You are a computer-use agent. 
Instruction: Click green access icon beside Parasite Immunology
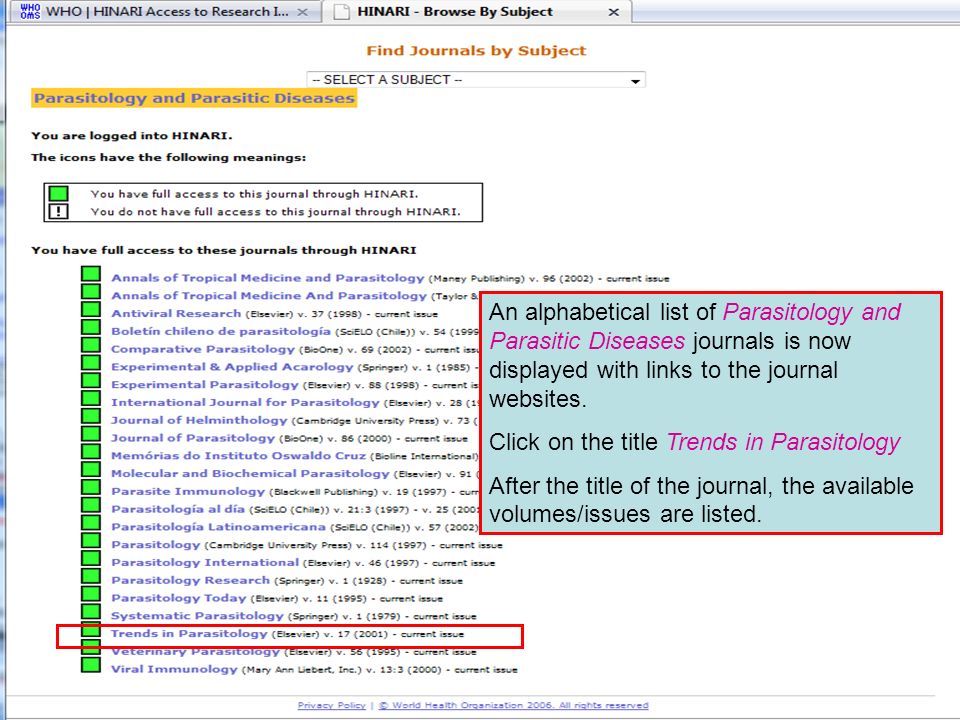pyautogui.click(x=91, y=487)
